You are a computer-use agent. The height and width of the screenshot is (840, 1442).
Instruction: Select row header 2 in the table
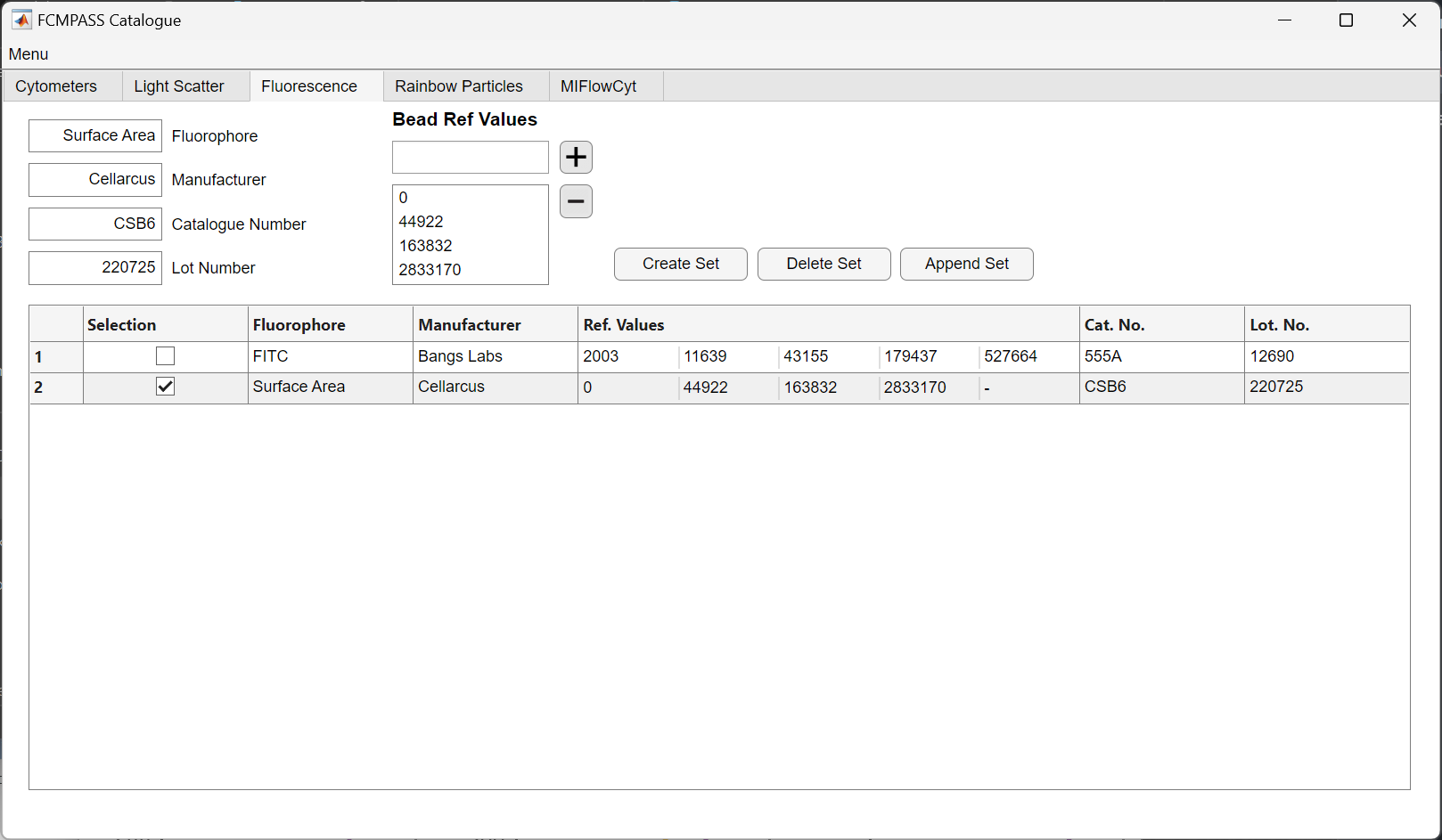click(56, 387)
